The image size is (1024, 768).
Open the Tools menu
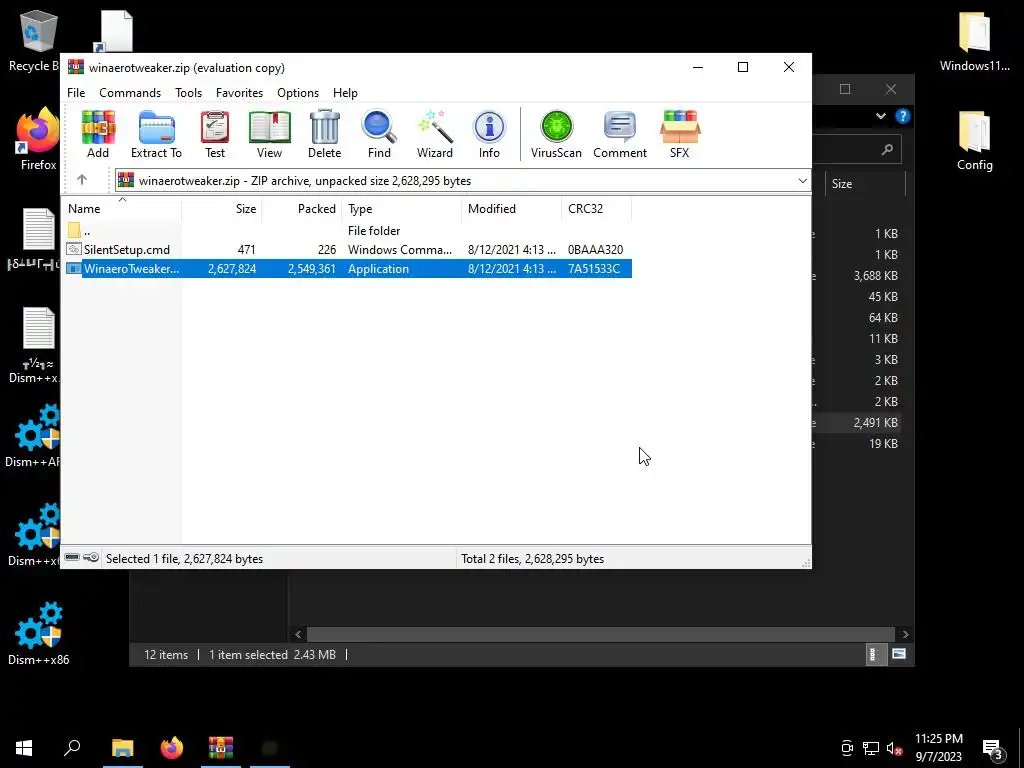(x=188, y=93)
